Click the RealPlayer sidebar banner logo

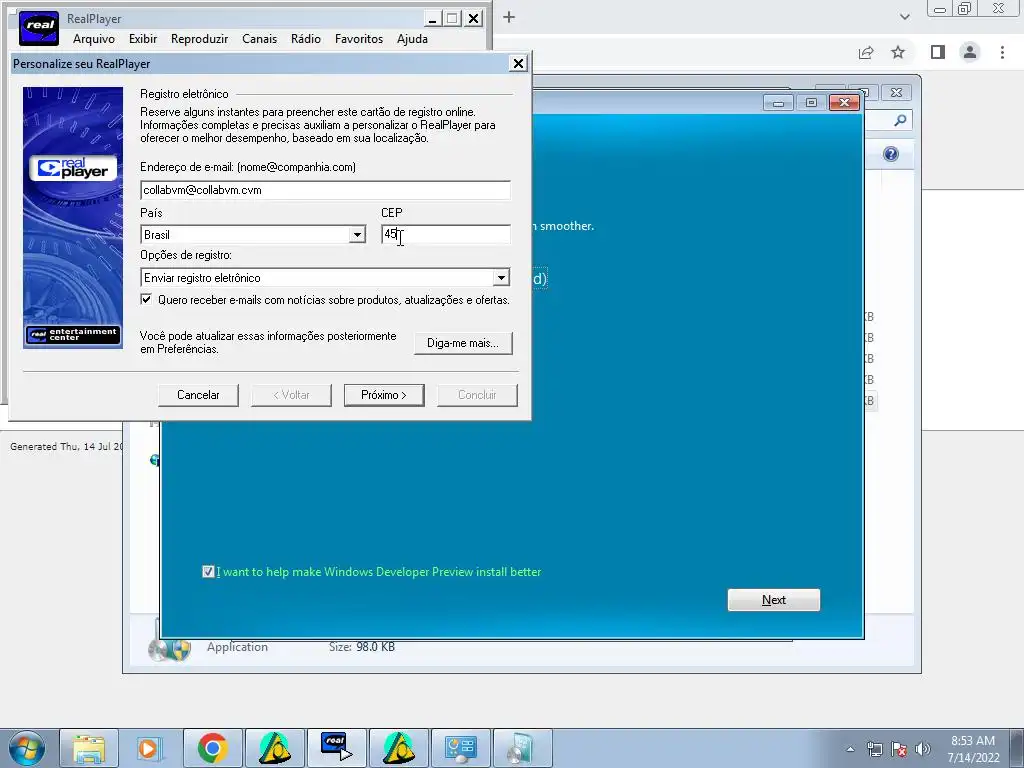tap(73, 168)
